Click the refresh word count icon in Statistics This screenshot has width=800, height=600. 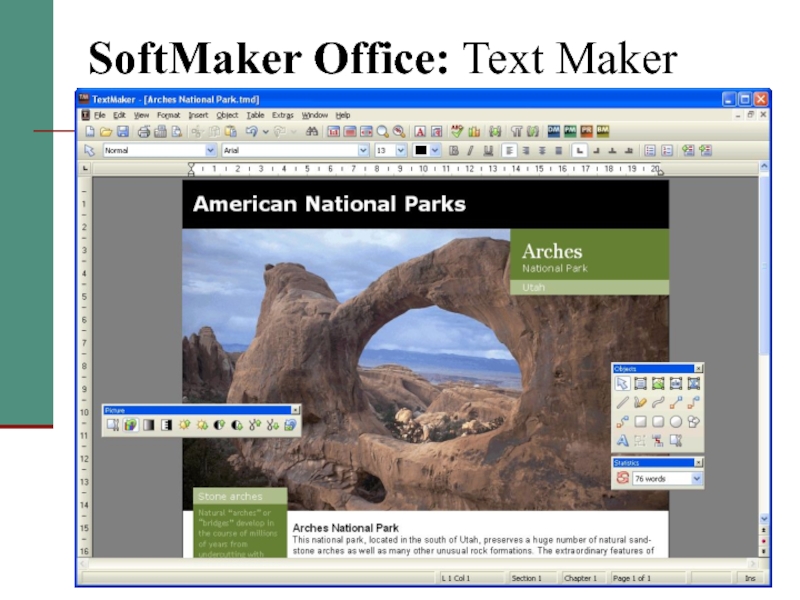click(x=622, y=478)
